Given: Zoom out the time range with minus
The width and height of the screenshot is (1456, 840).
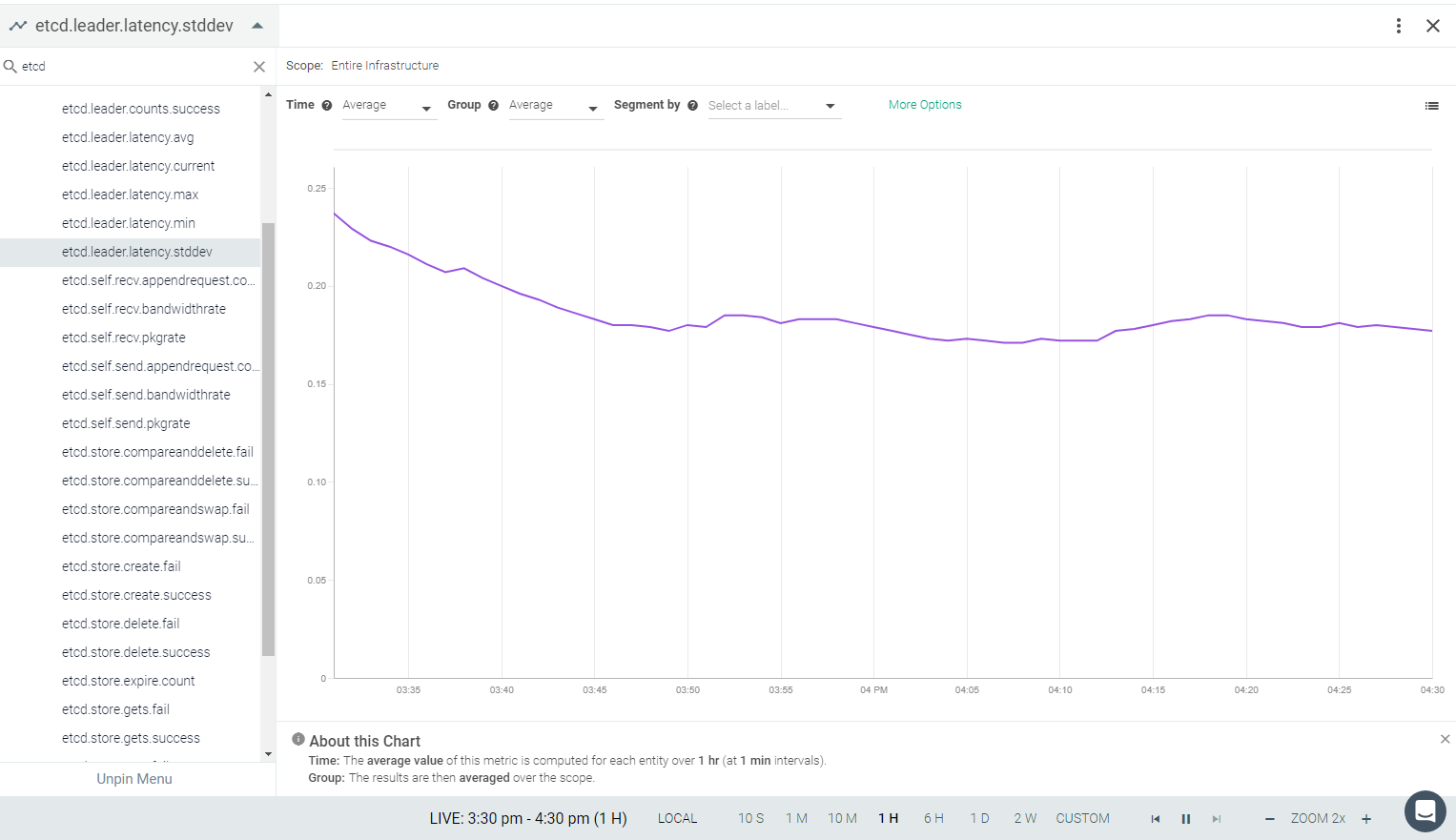Looking at the screenshot, I should point(1270,819).
